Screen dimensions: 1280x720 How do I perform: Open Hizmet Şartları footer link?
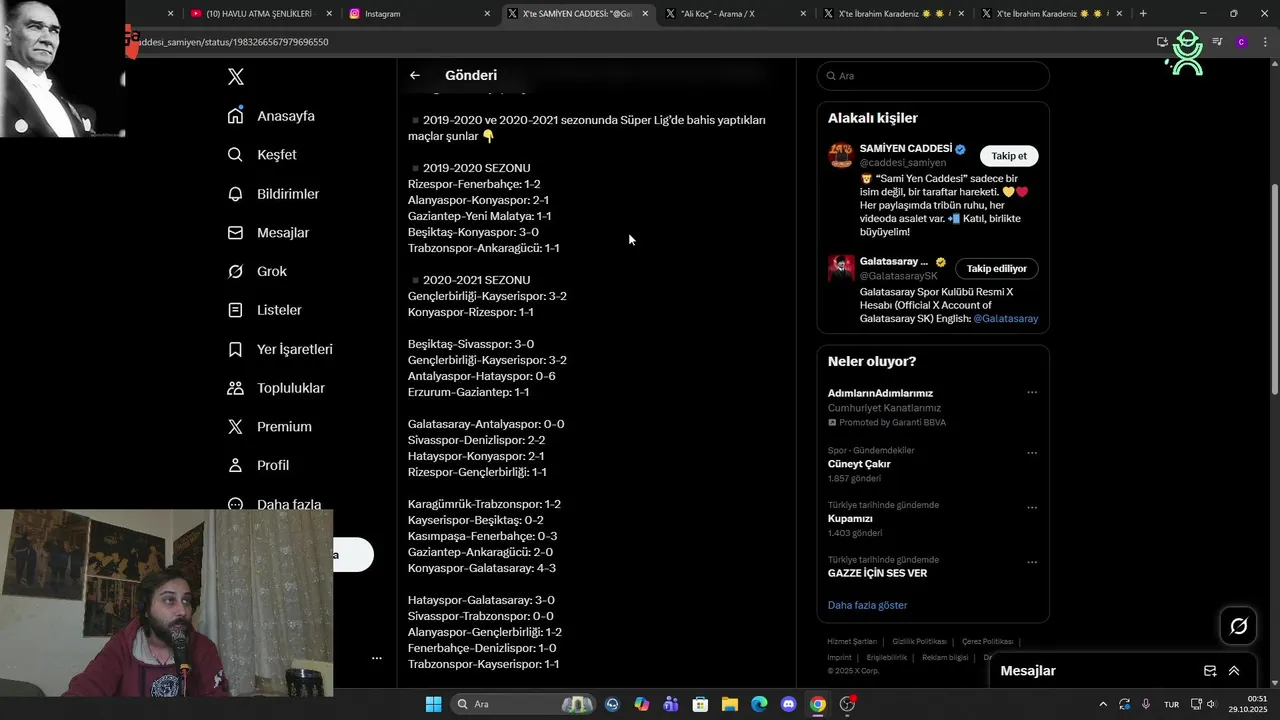tap(852, 642)
